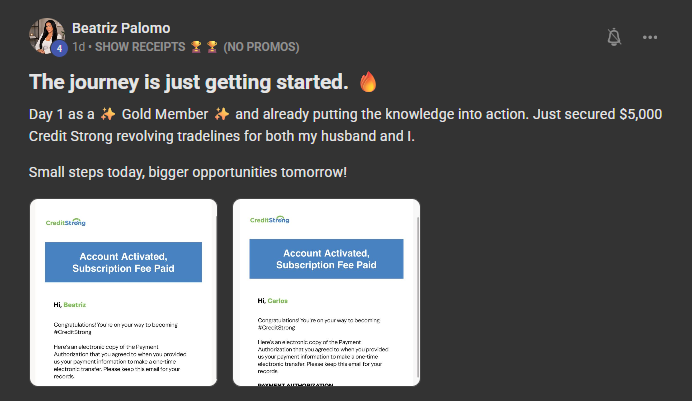Click the level 4 badge on avatar

point(59,49)
